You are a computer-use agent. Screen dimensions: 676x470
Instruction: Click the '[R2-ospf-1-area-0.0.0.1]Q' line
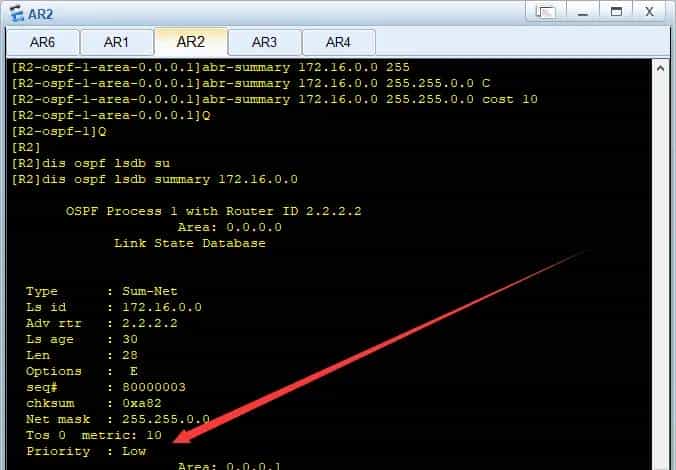[111, 116]
